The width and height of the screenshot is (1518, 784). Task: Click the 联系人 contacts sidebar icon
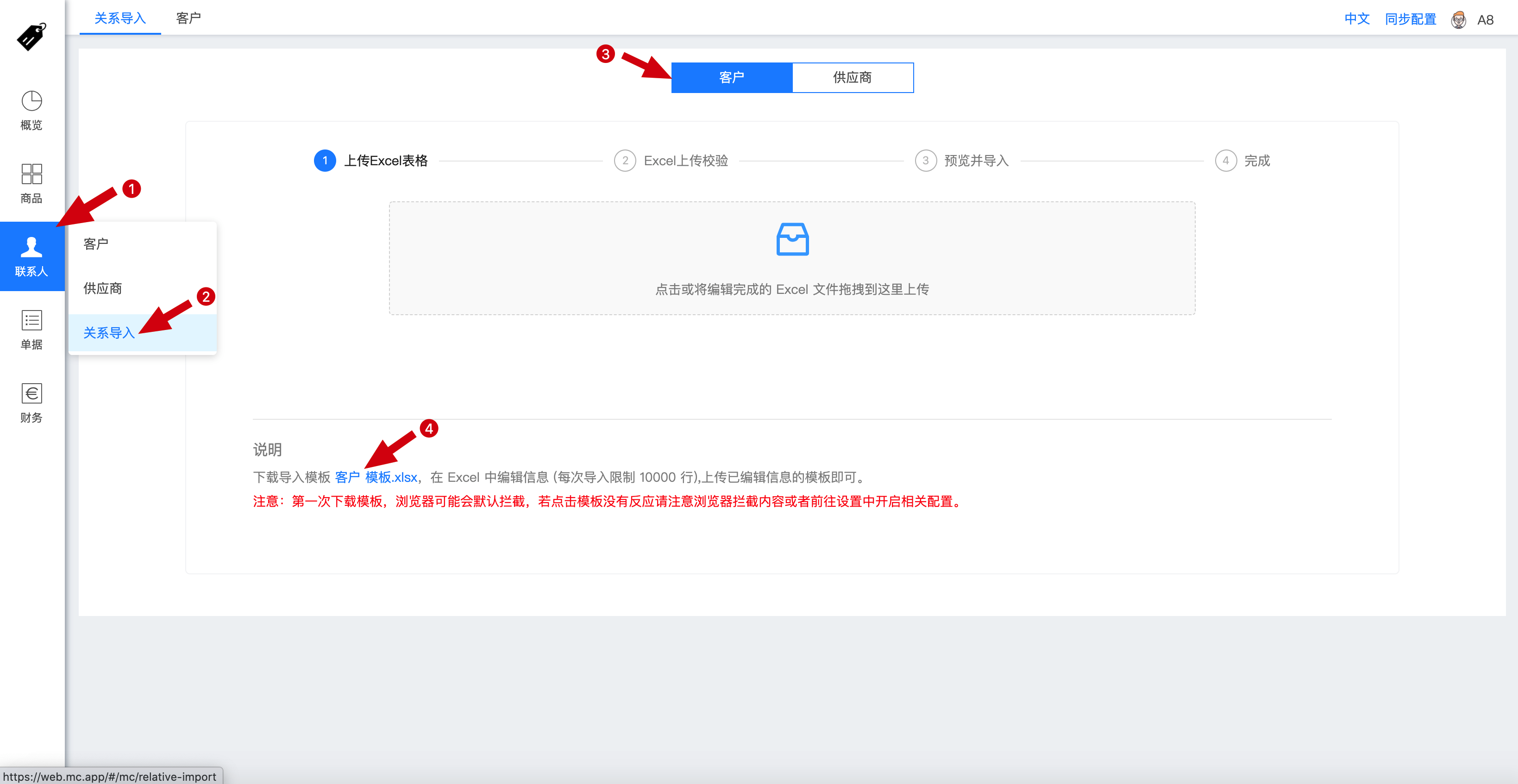point(31,257)
